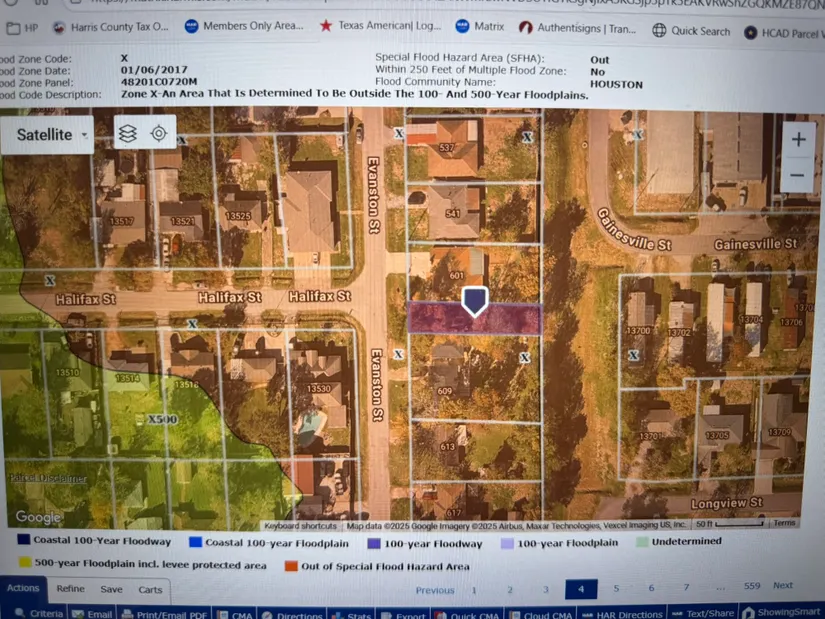Click the blue property marker pin

click(474, 300)
